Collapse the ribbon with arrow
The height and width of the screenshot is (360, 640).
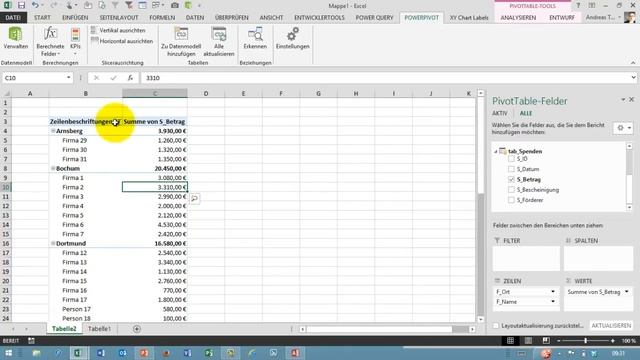click(633, 63)
